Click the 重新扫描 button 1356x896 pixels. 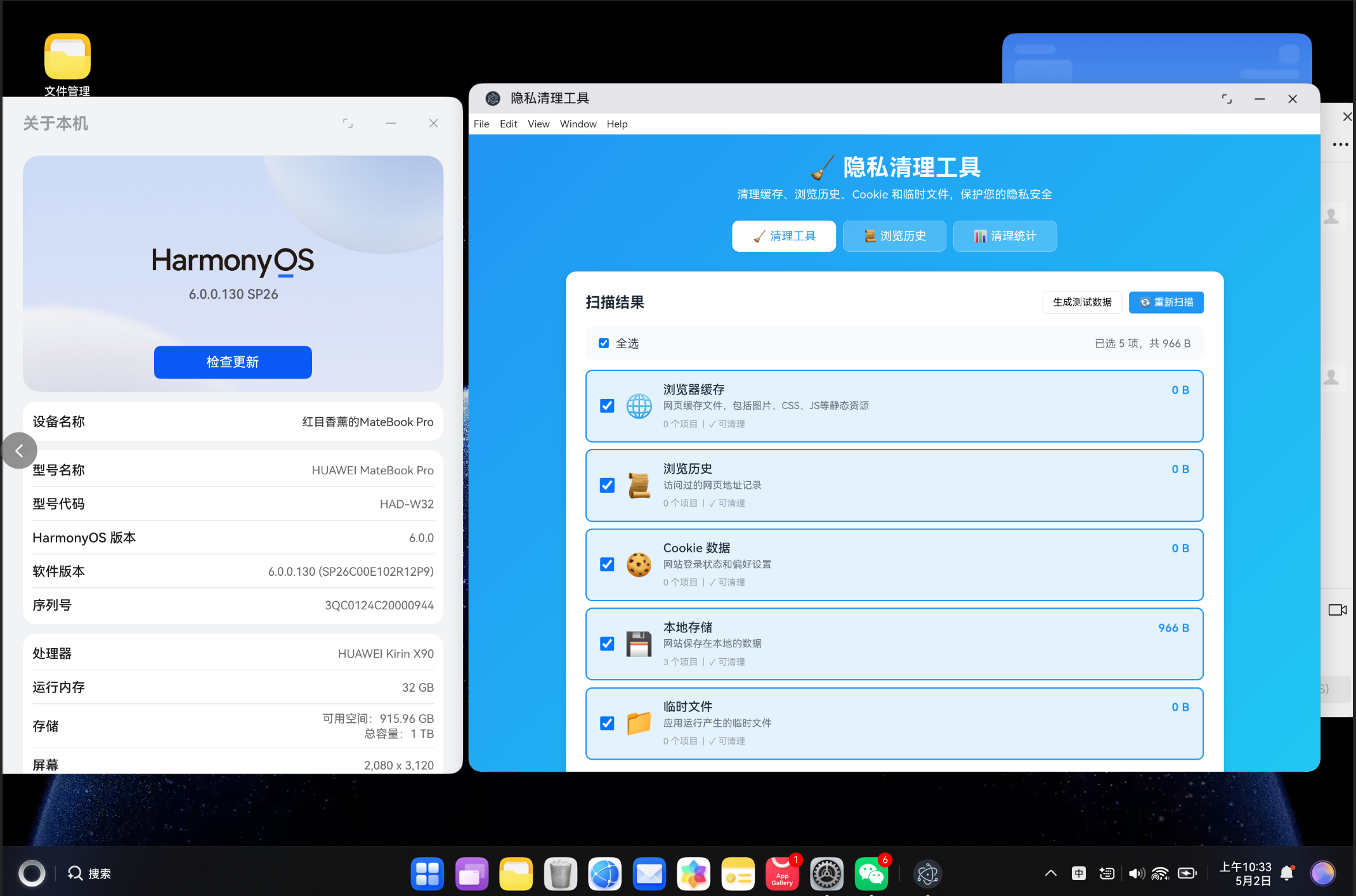[1166, 302]
